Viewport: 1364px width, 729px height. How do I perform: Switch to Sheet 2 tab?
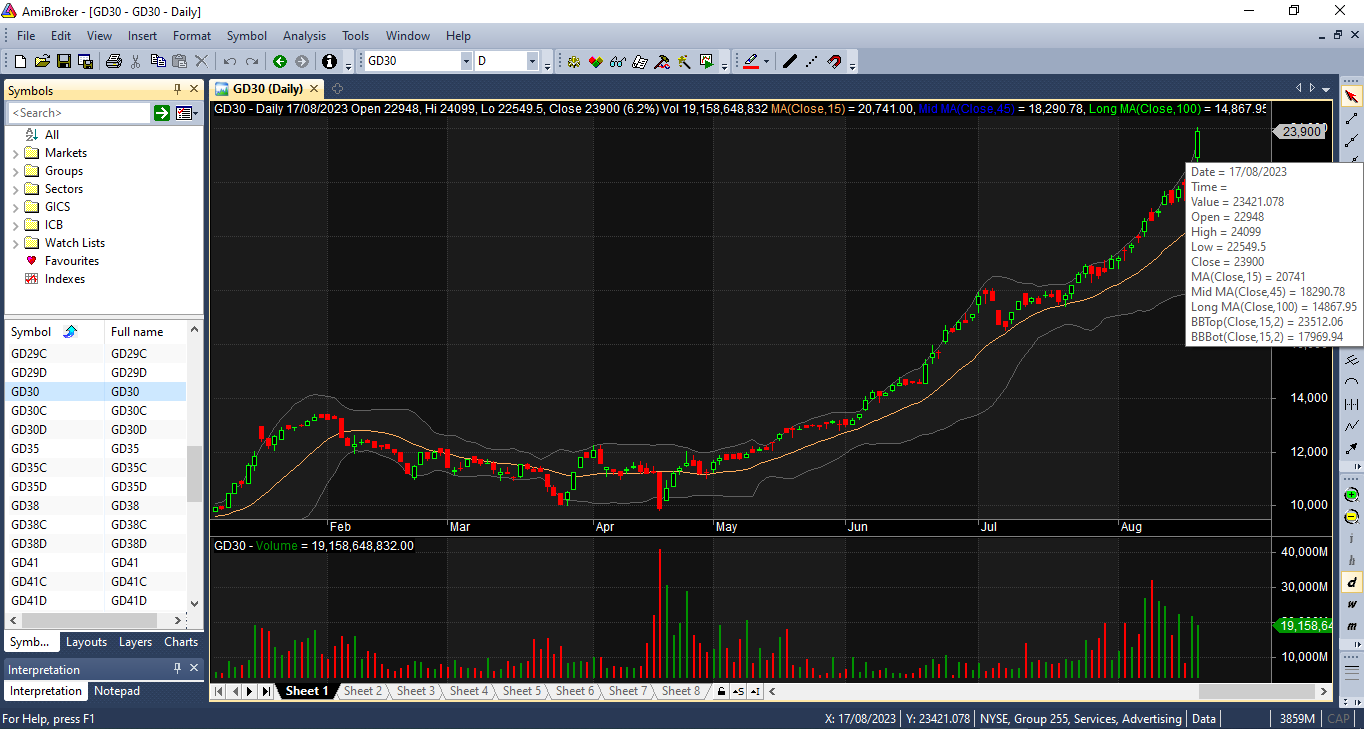point(363,691)
